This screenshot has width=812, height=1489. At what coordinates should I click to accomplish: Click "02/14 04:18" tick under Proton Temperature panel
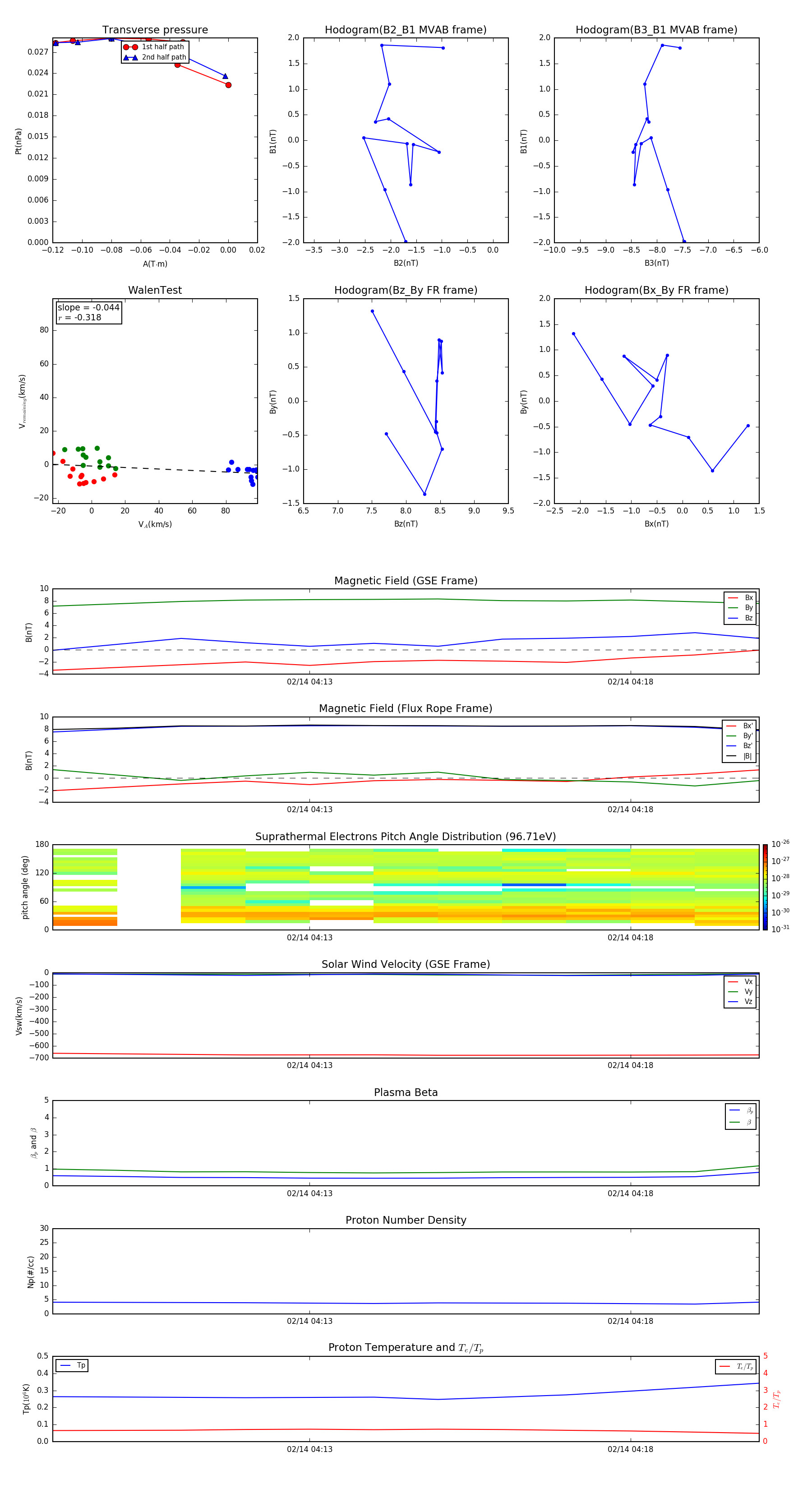click(x=630, y=1449)
